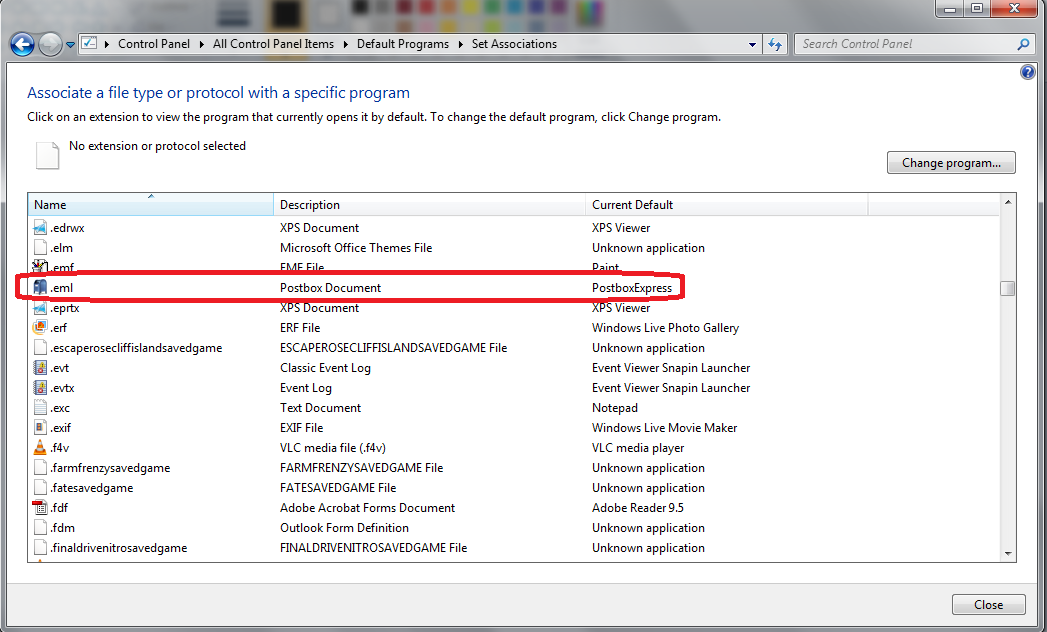Click 'Classic Event Log' description
The height and width of the screenshot is (632, 1047).
click(325, 368)
